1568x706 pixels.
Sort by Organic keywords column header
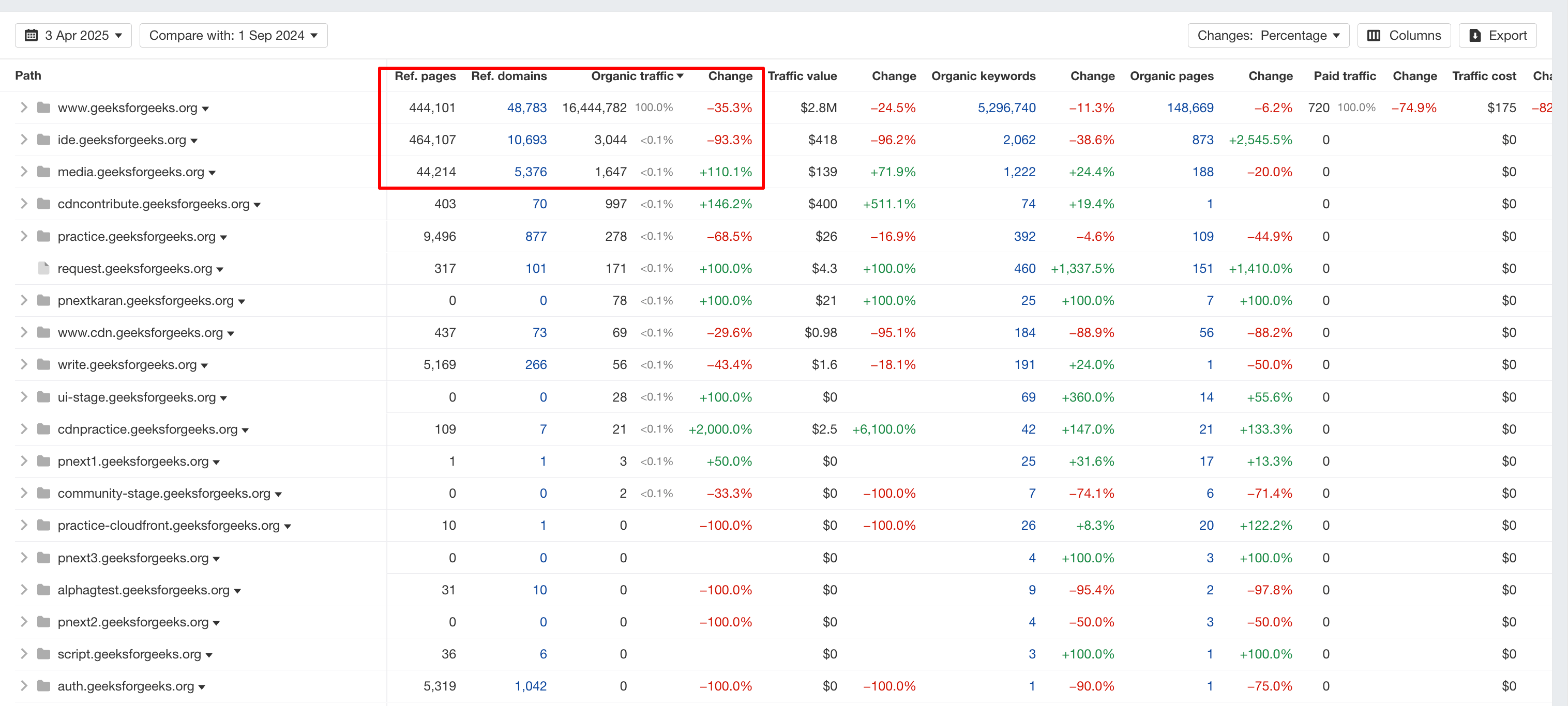pos(983,76)
